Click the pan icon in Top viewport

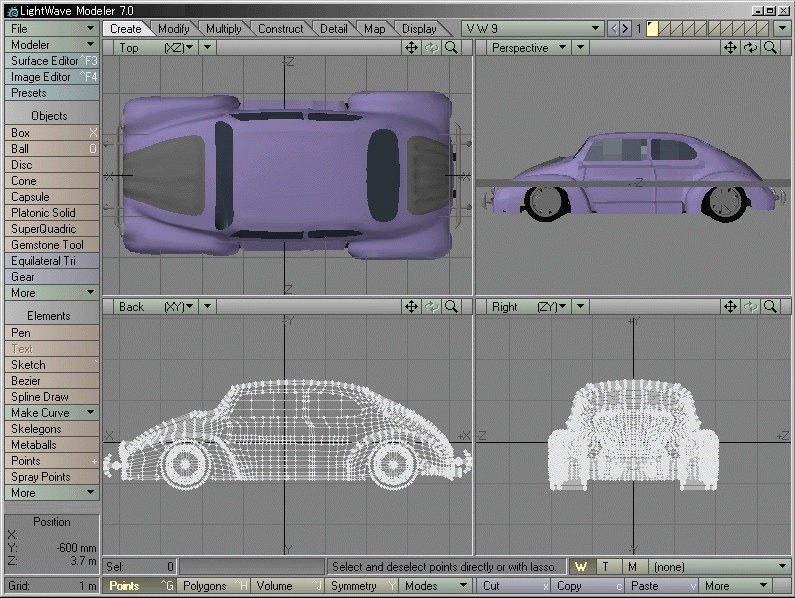411,47
